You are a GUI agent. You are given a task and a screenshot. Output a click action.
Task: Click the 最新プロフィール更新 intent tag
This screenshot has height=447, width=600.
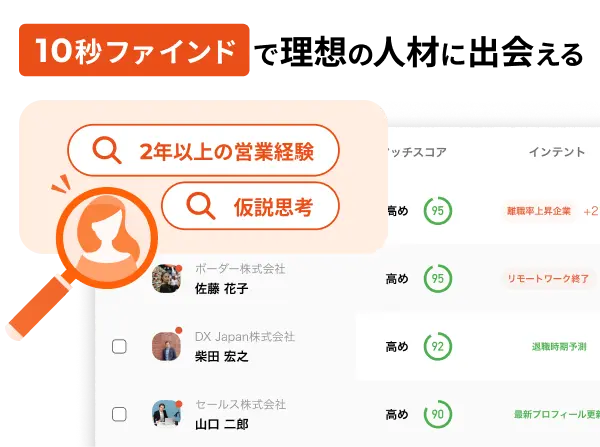click(x=557, y=414)
